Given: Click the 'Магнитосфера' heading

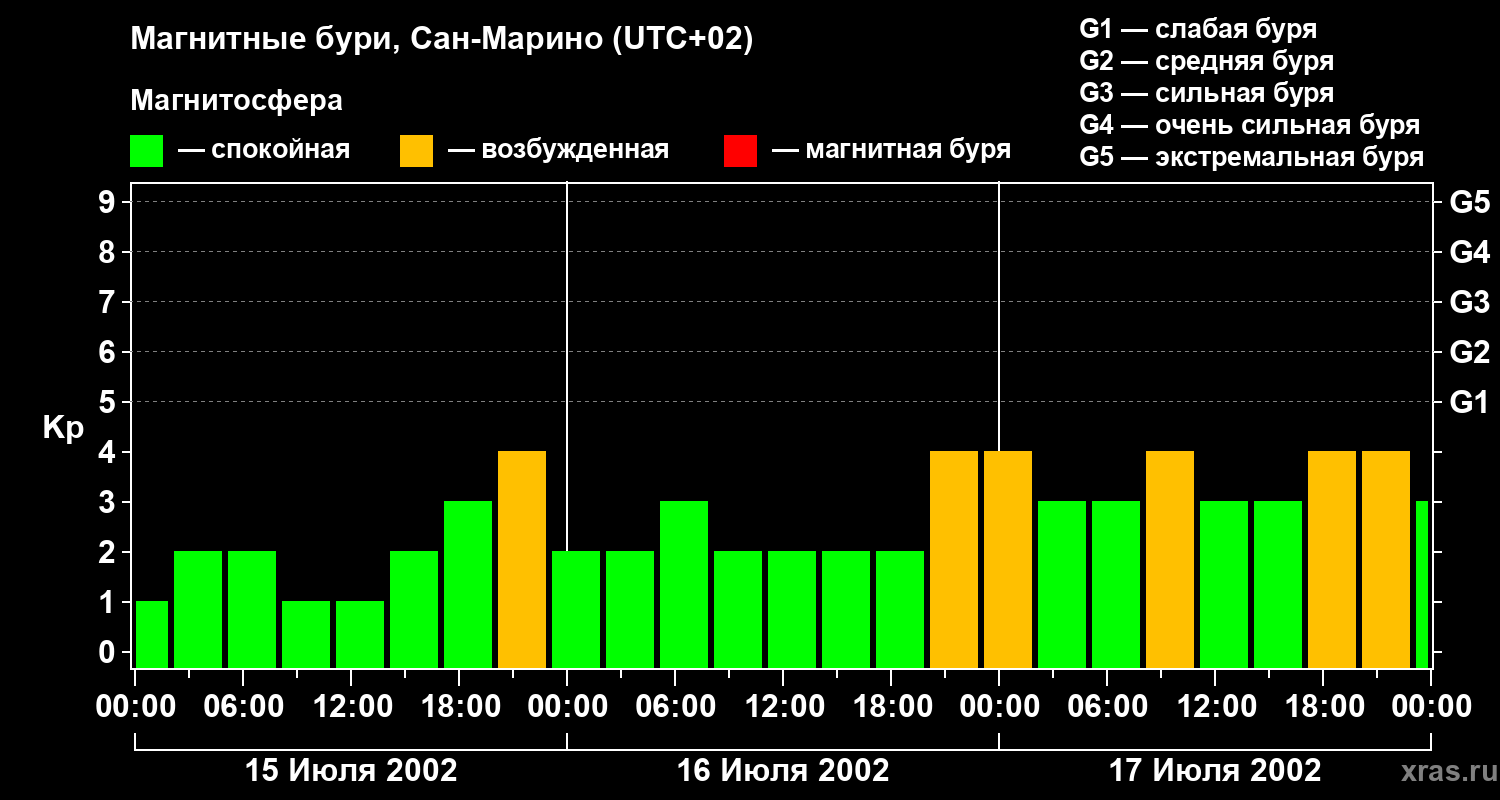Looking at the screenshot, I should [x=236, y=101].
